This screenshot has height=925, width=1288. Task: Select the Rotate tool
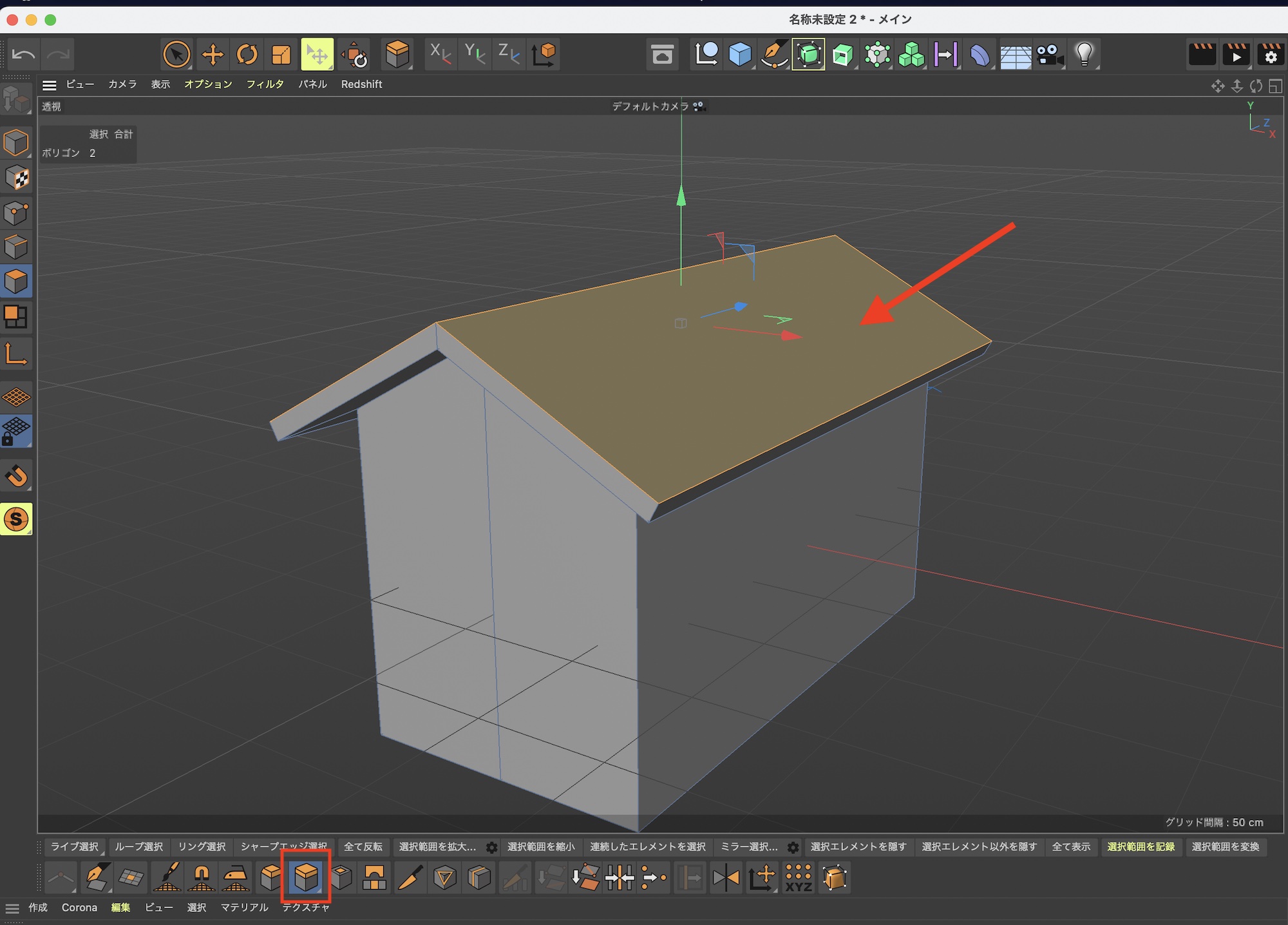[x=247, y=54]
